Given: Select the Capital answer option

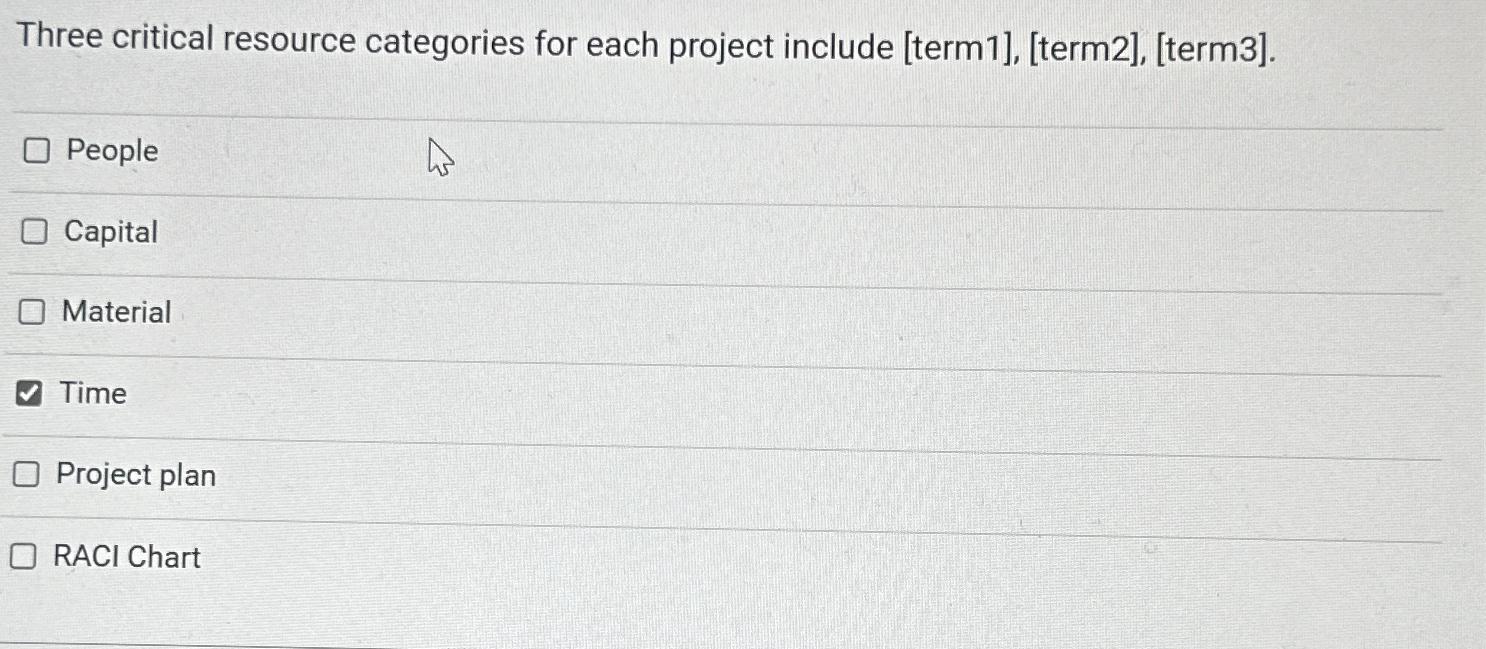Looking at the screenshot, I should pyautogui.click(x=110, y=232).
